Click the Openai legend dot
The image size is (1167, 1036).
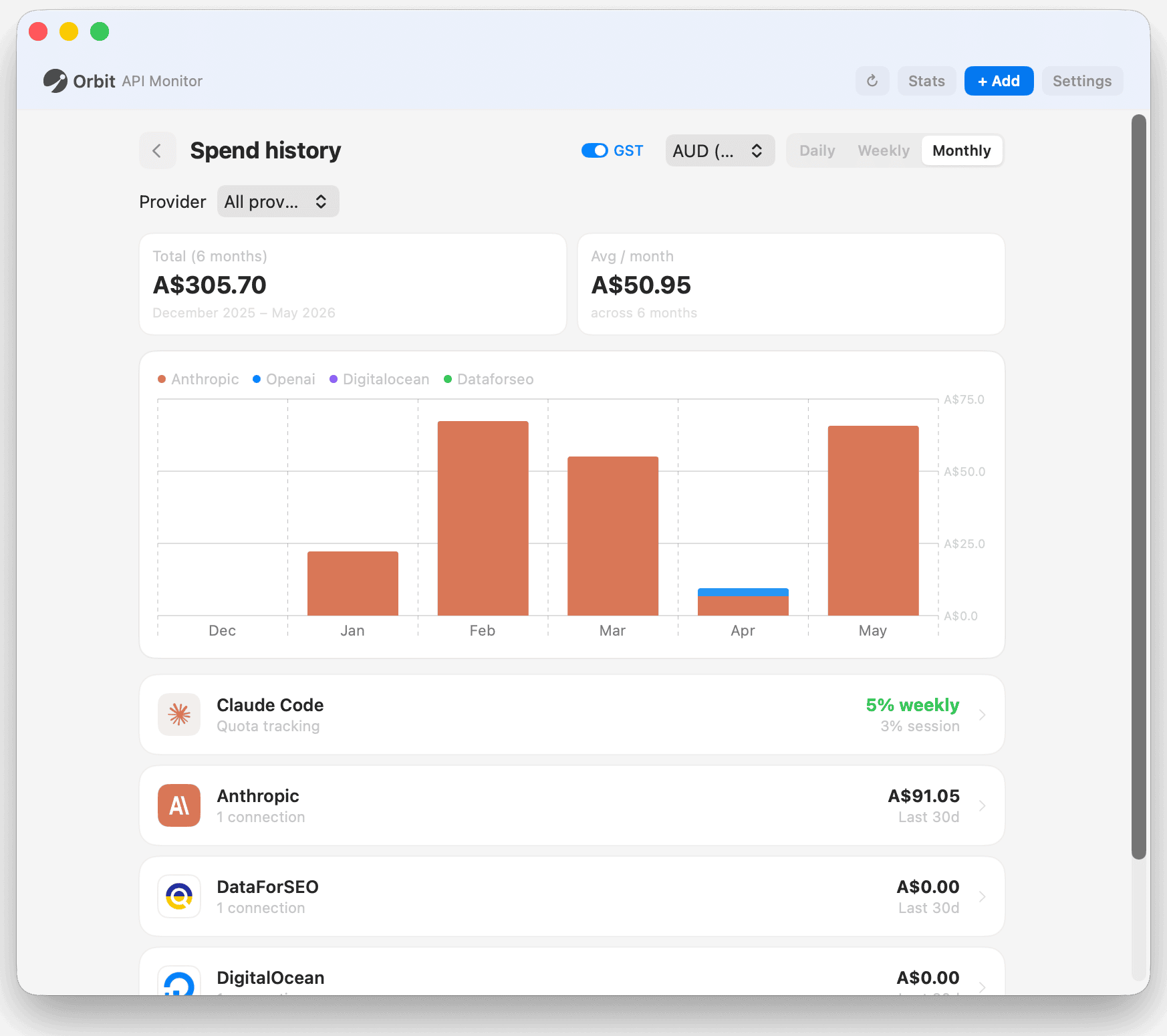tap(257, 379)
